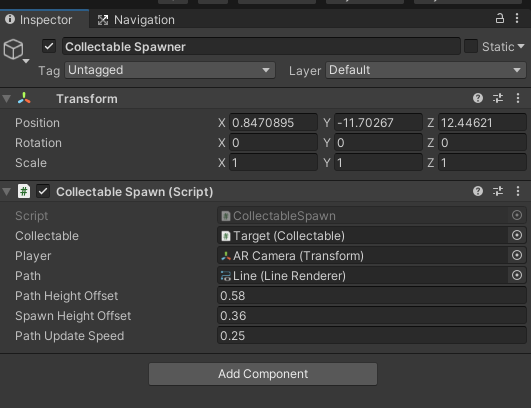Edit Position Z field
The width and height of the screenshot is (531, 408).
point(482,123)
